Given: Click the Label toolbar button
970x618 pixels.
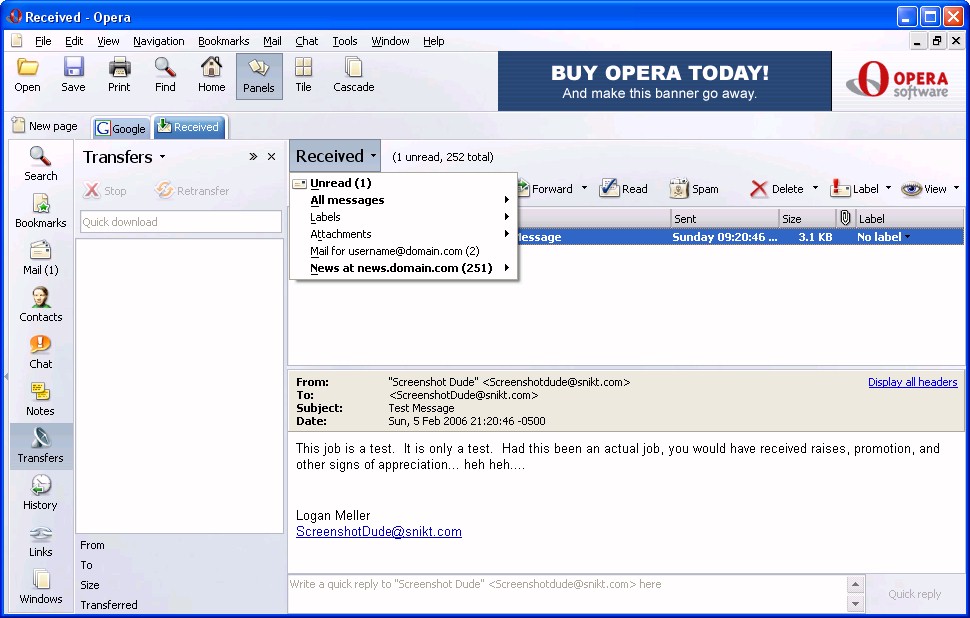Looking at the screenshot, I should click(855, 189).
